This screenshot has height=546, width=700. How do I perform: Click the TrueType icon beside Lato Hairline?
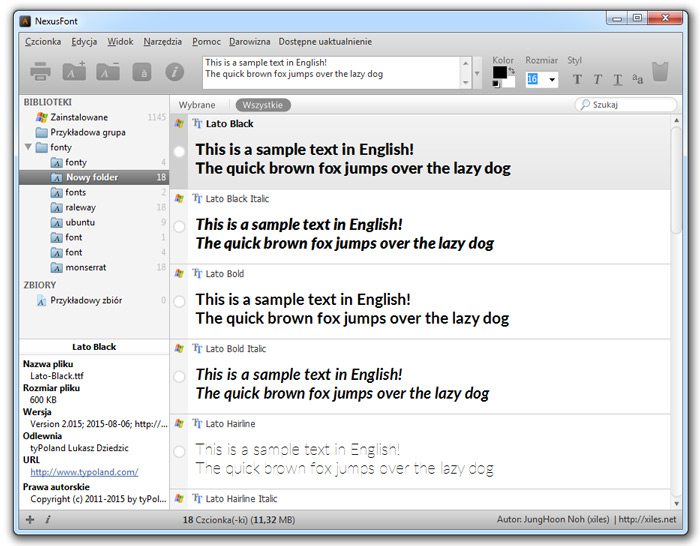(x=197, y=424)
